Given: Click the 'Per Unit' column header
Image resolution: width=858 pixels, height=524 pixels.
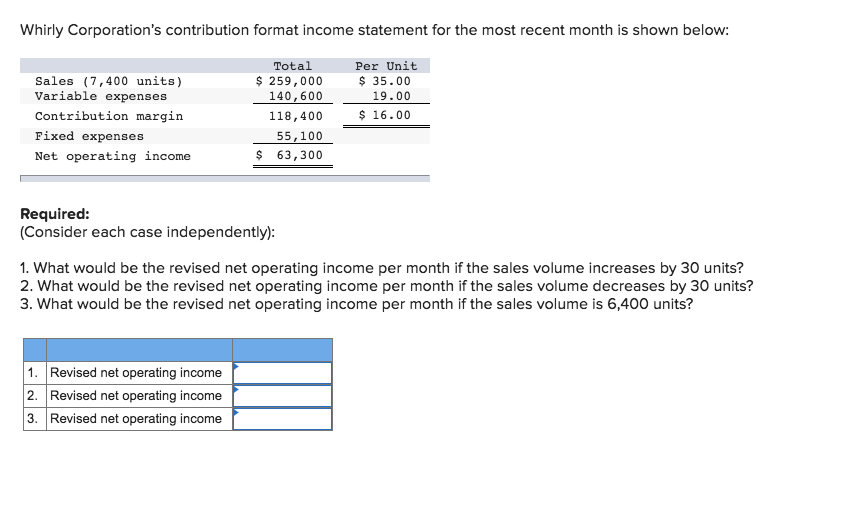Looking at the screenshot, I should (386, 66).
